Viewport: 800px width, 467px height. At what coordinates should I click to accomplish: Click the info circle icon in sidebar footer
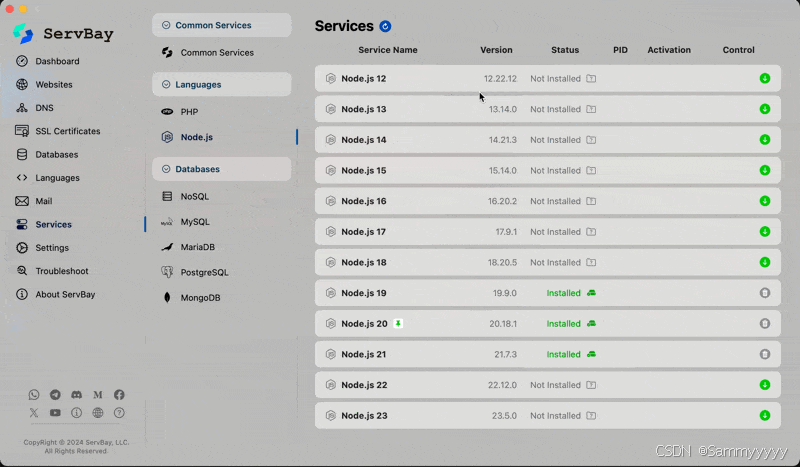(x=77, y=412)
